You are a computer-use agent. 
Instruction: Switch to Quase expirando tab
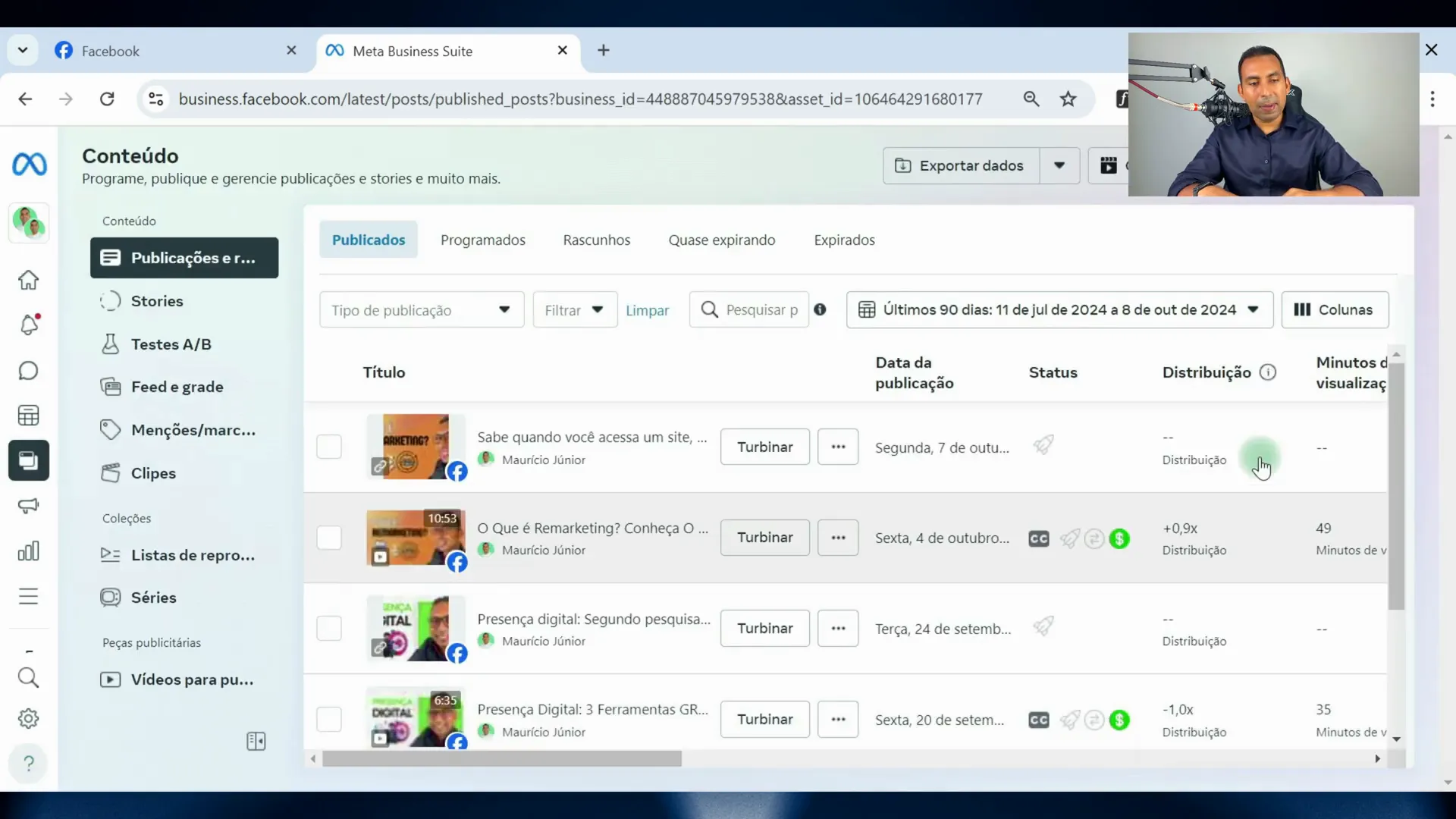[x=722, y=240]
